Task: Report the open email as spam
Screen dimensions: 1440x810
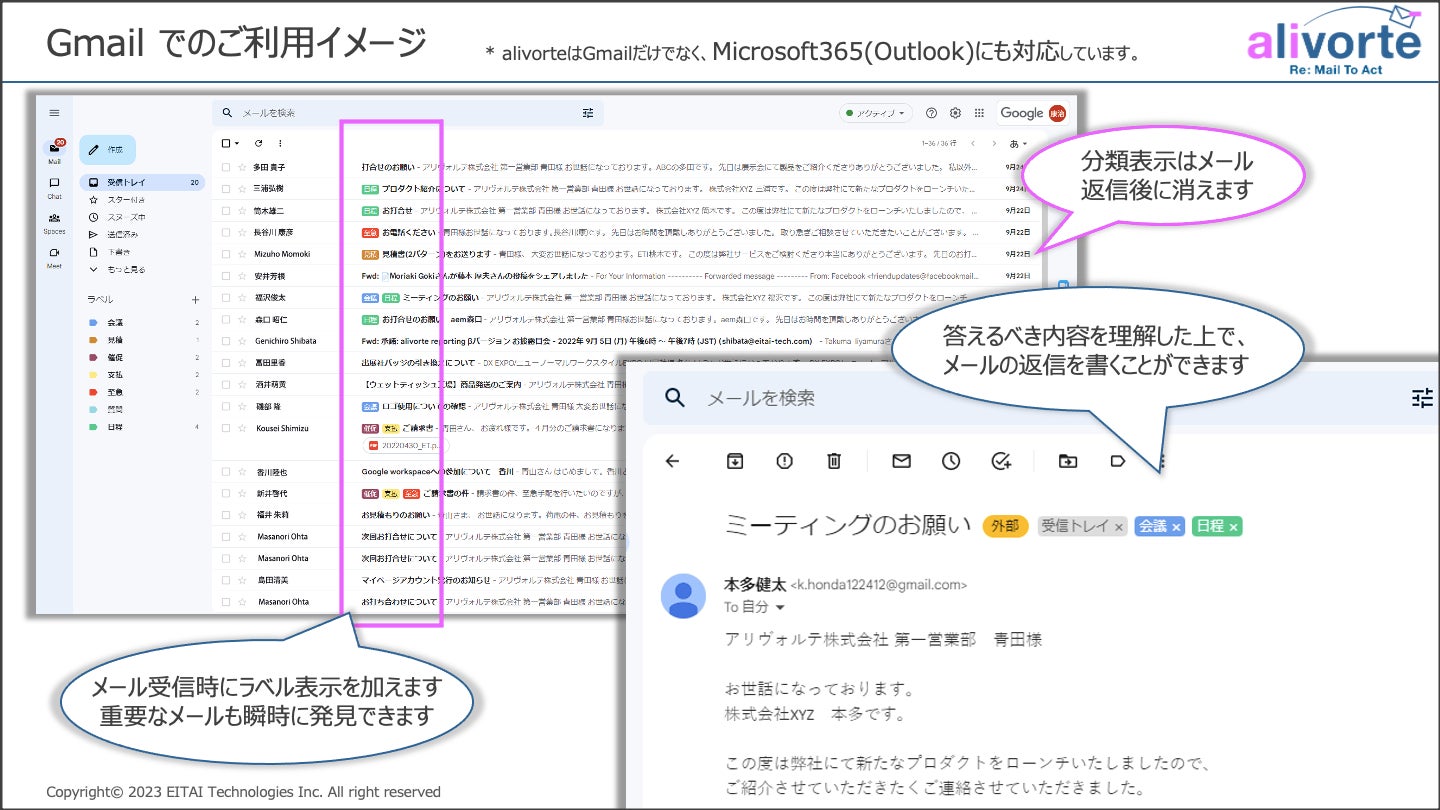Action: (785, 461)
